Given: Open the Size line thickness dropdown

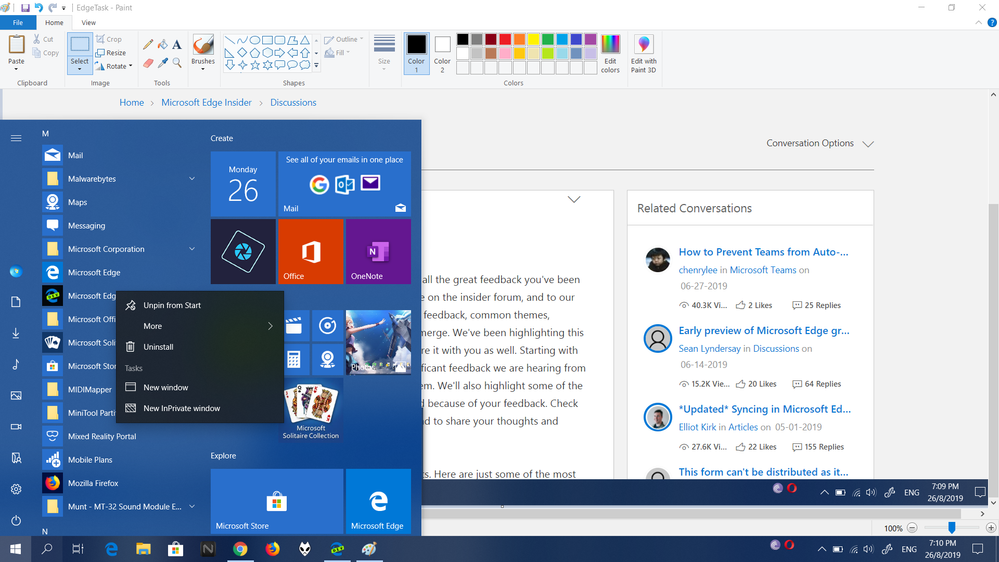Looking at the screenshot, I should (384, 51).
